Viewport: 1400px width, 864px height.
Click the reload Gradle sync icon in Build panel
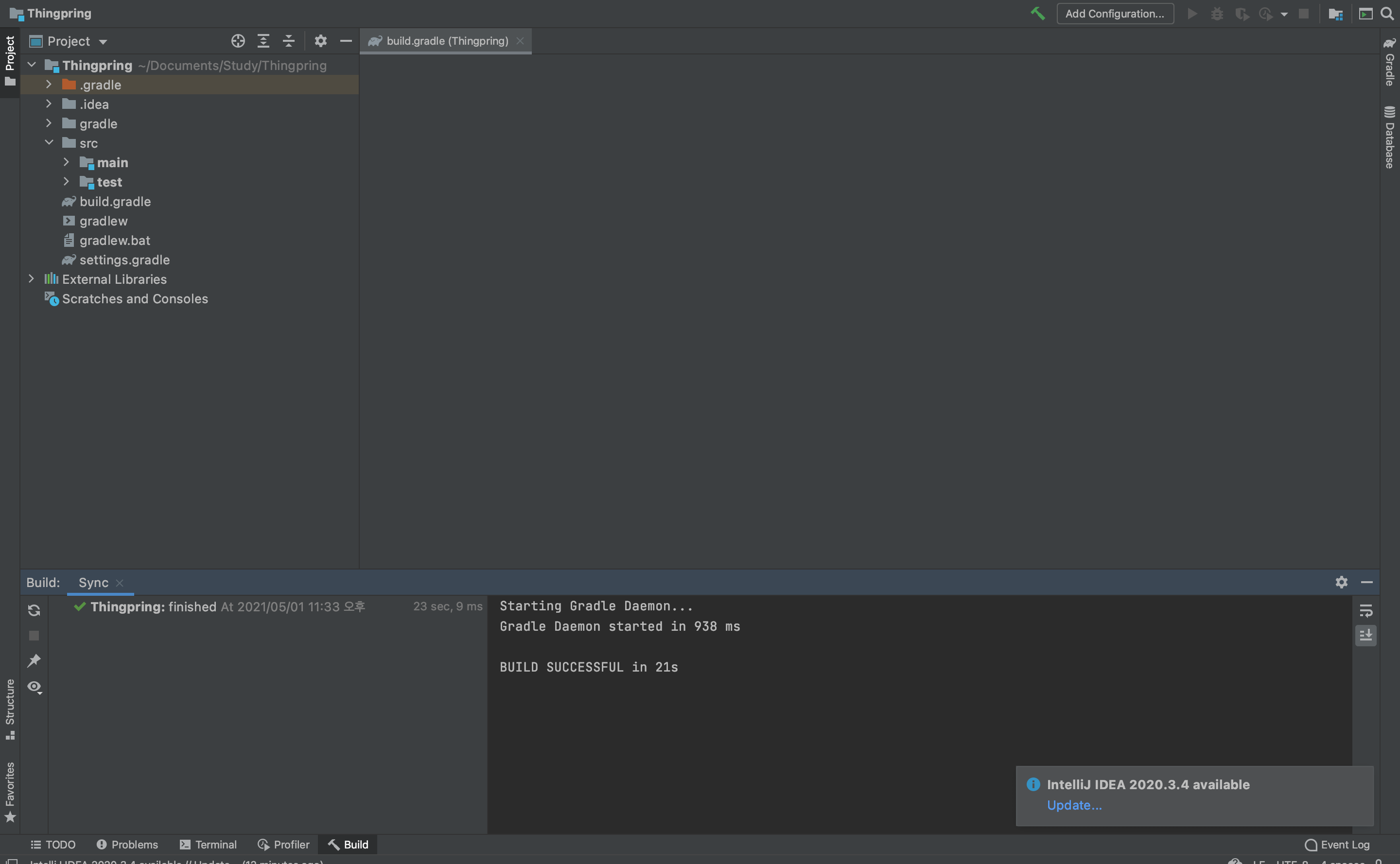click(x=34, y=610)
